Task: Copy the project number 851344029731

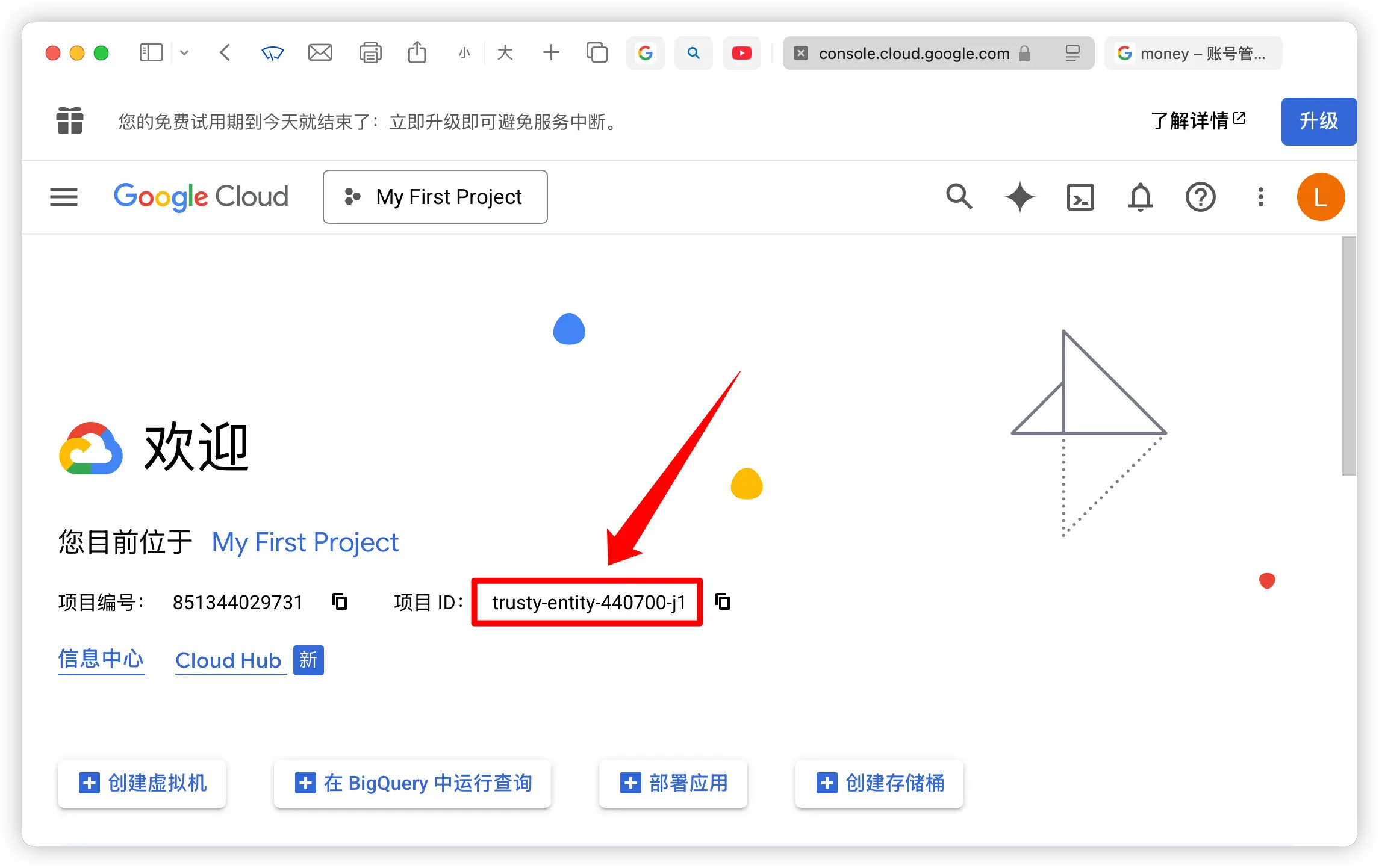Action: [340, 601]
